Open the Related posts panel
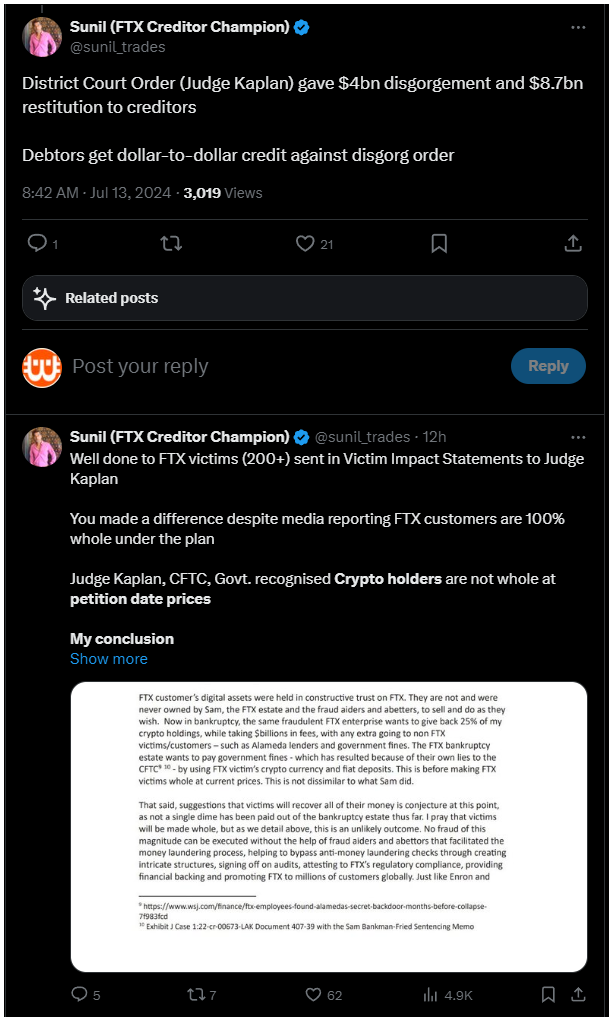Screen dimensions: 613x1021 click(x=305, y=298)
